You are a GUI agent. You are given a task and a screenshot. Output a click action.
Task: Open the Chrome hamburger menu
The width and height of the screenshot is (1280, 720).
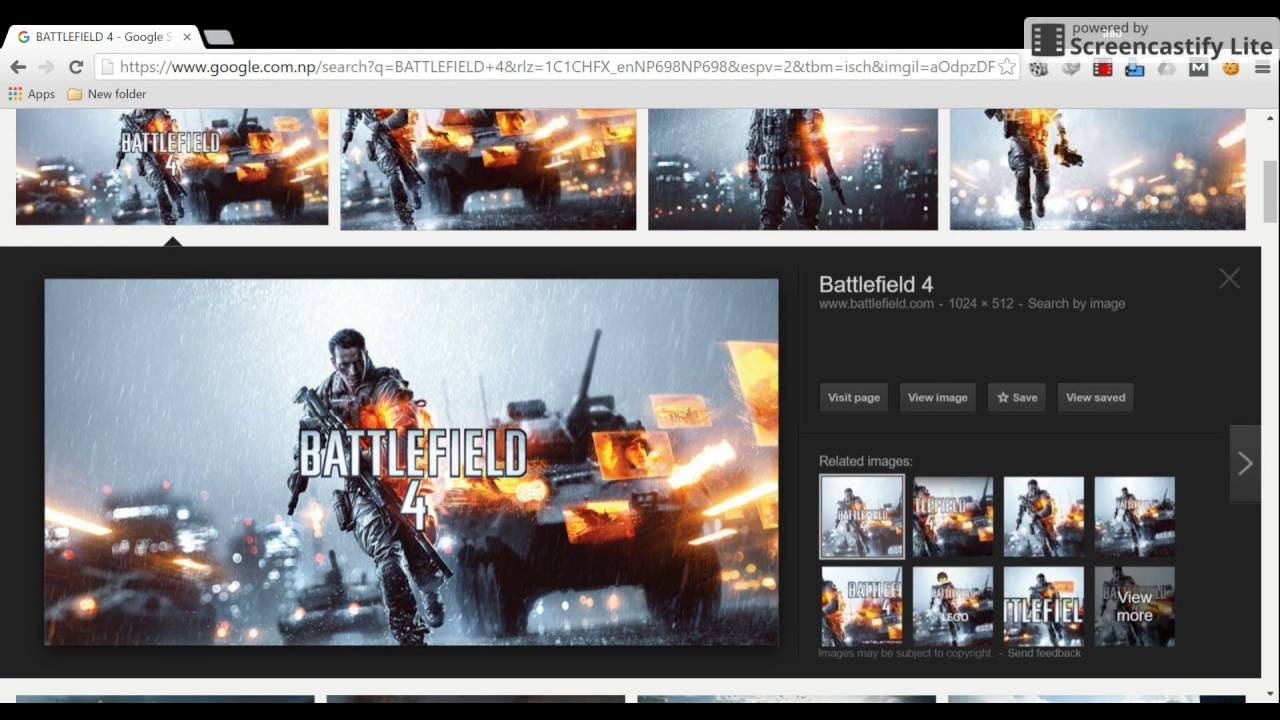coord(1262,68)
